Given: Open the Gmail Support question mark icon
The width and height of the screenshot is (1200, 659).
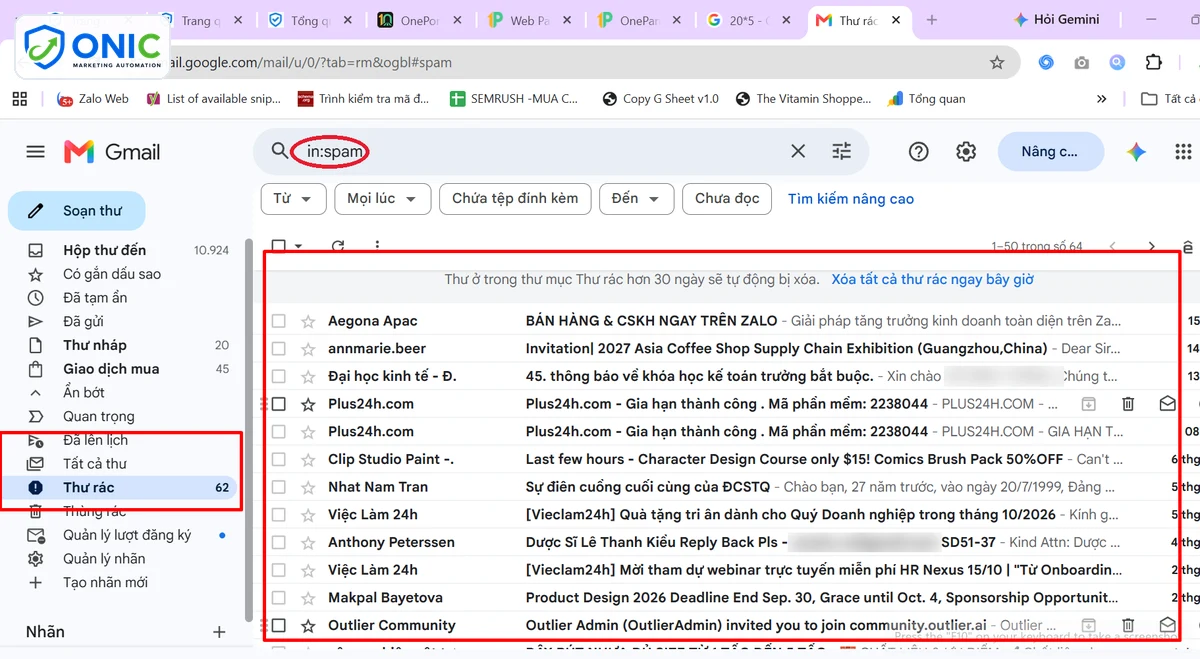Looking at the screenshot, I should point(918,152).
